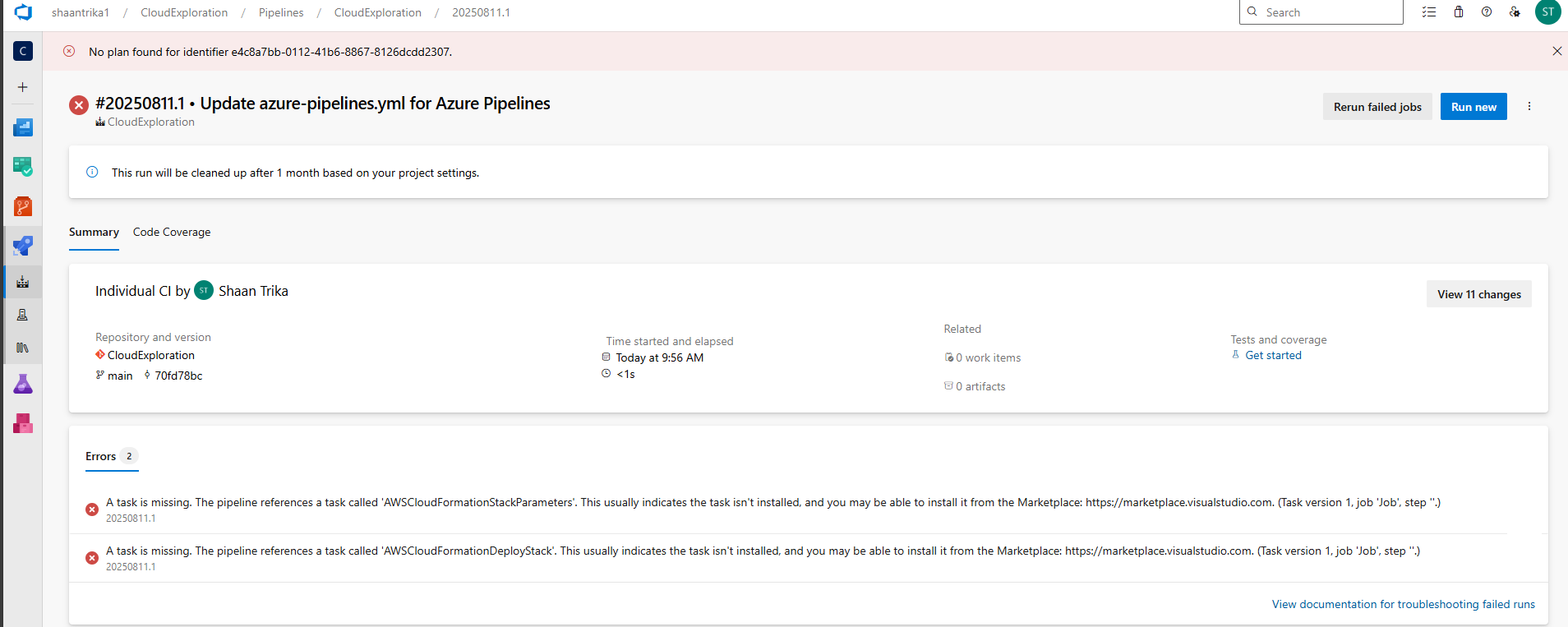Dismiss the 'No plan found' error banner
This screenshot has width=1568, height=627.
1556,51
